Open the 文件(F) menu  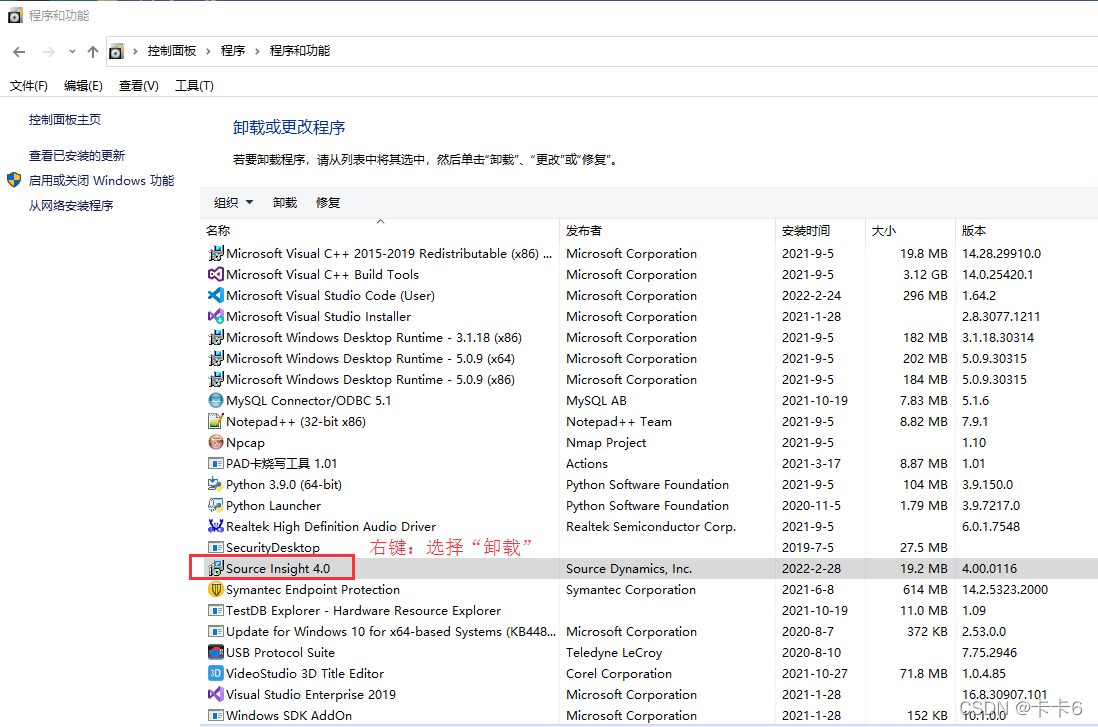29,85
